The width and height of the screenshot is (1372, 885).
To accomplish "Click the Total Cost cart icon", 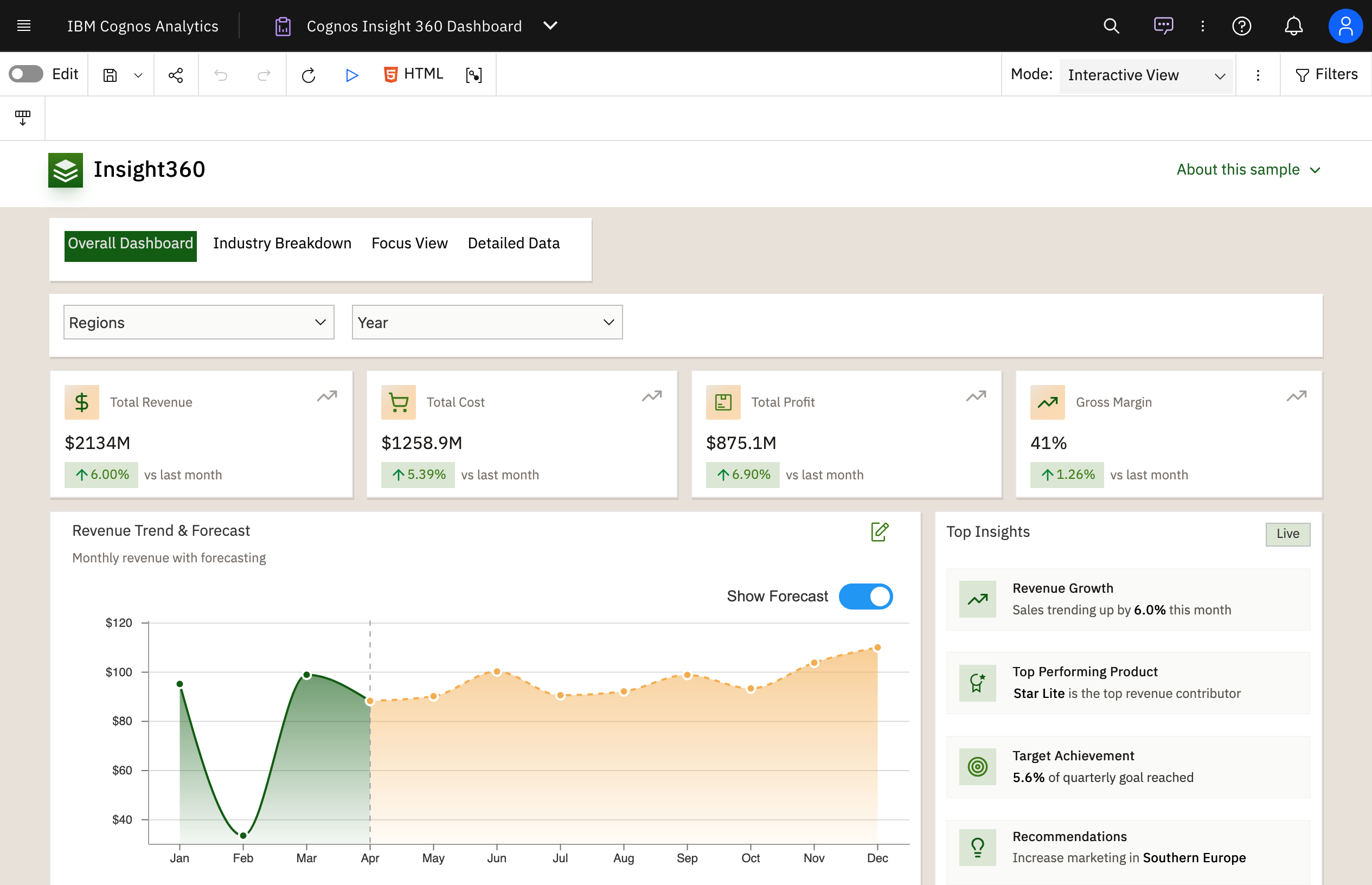I will [x=398, y=402].
